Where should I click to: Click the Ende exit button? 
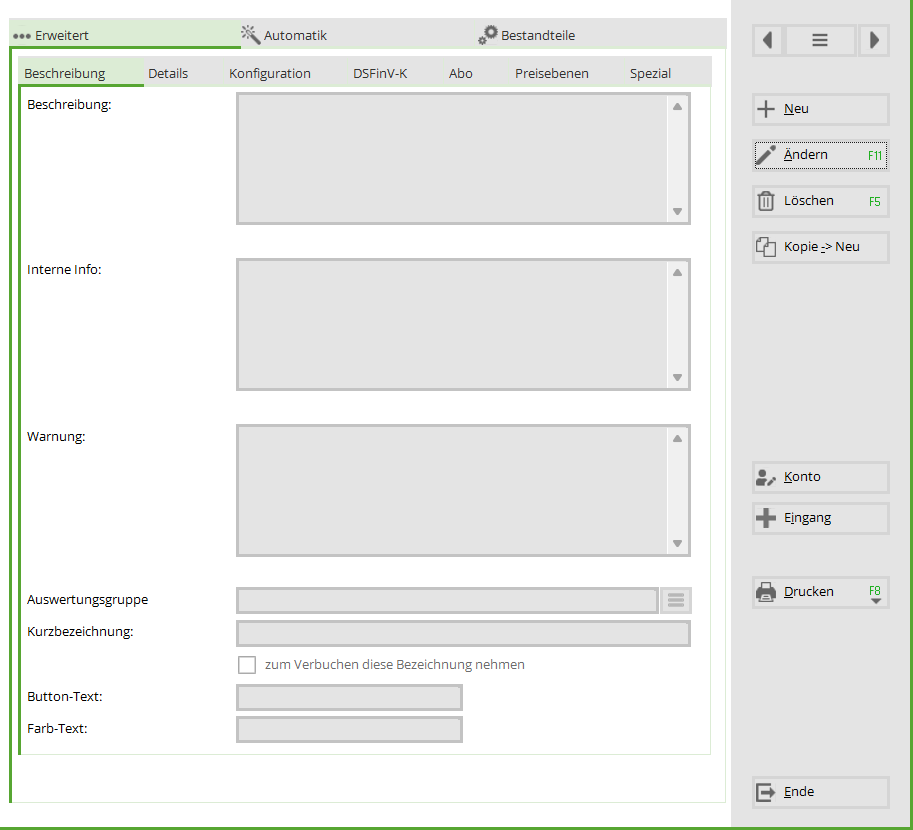820,792
